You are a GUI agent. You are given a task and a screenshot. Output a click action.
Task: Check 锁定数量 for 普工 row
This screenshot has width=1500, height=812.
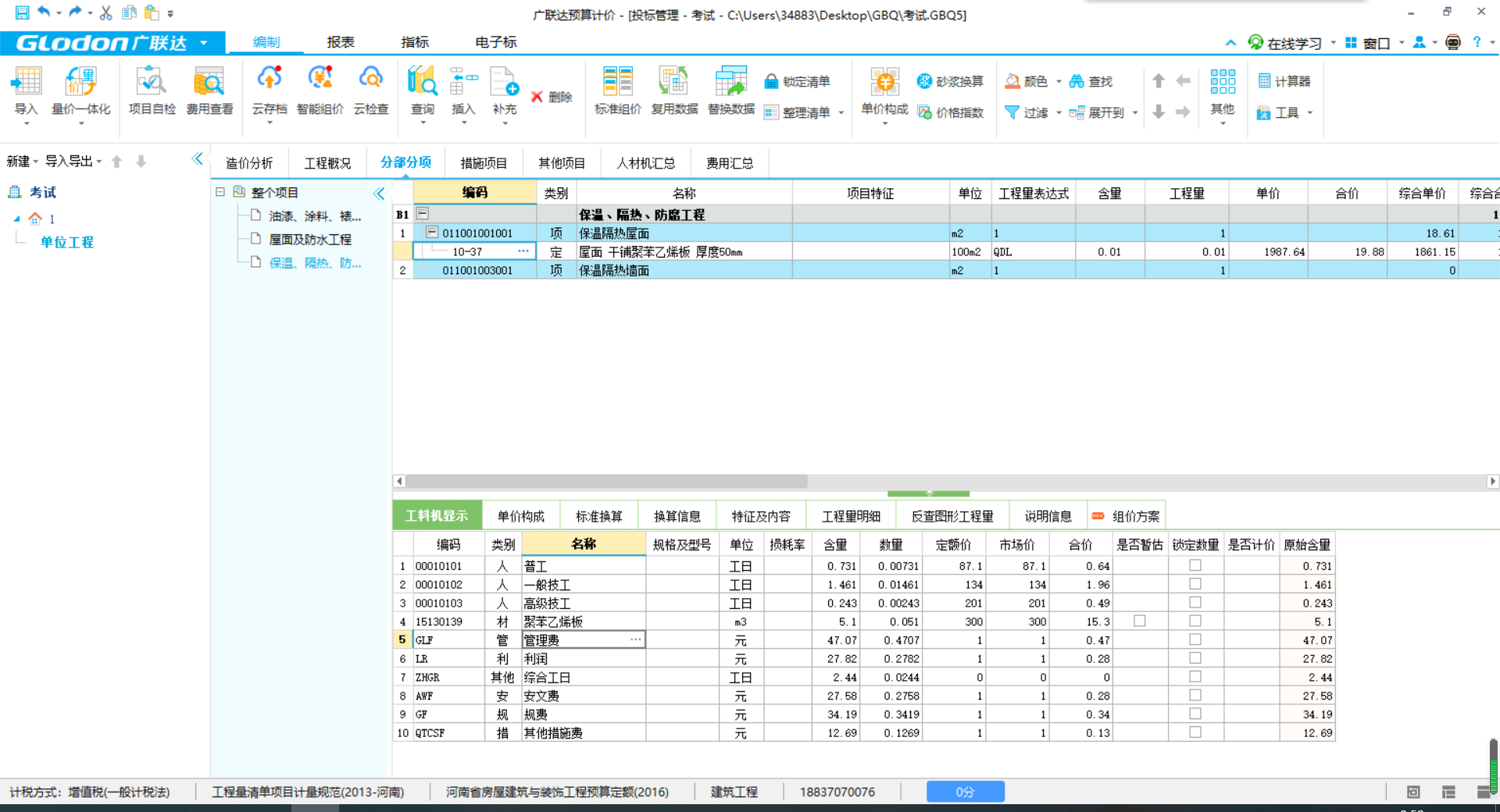coord(1195,565)
